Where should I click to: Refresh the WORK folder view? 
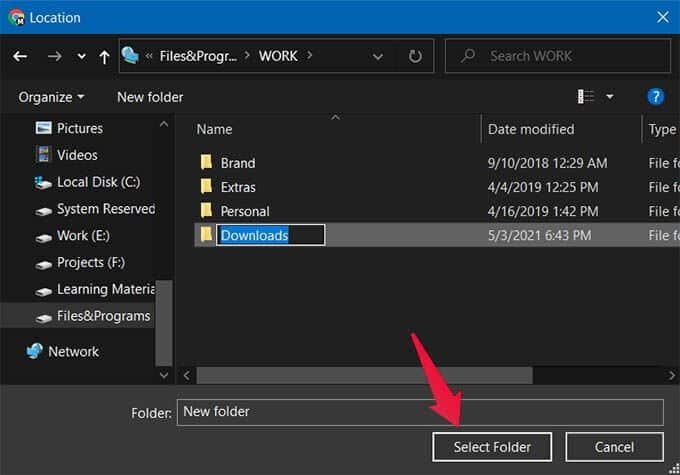415,56
